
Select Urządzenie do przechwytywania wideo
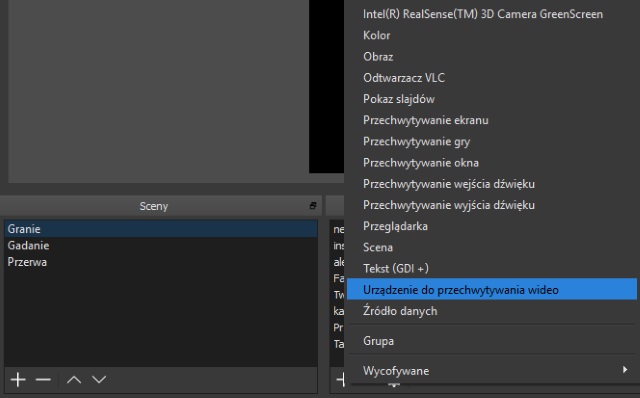[492, 289]
